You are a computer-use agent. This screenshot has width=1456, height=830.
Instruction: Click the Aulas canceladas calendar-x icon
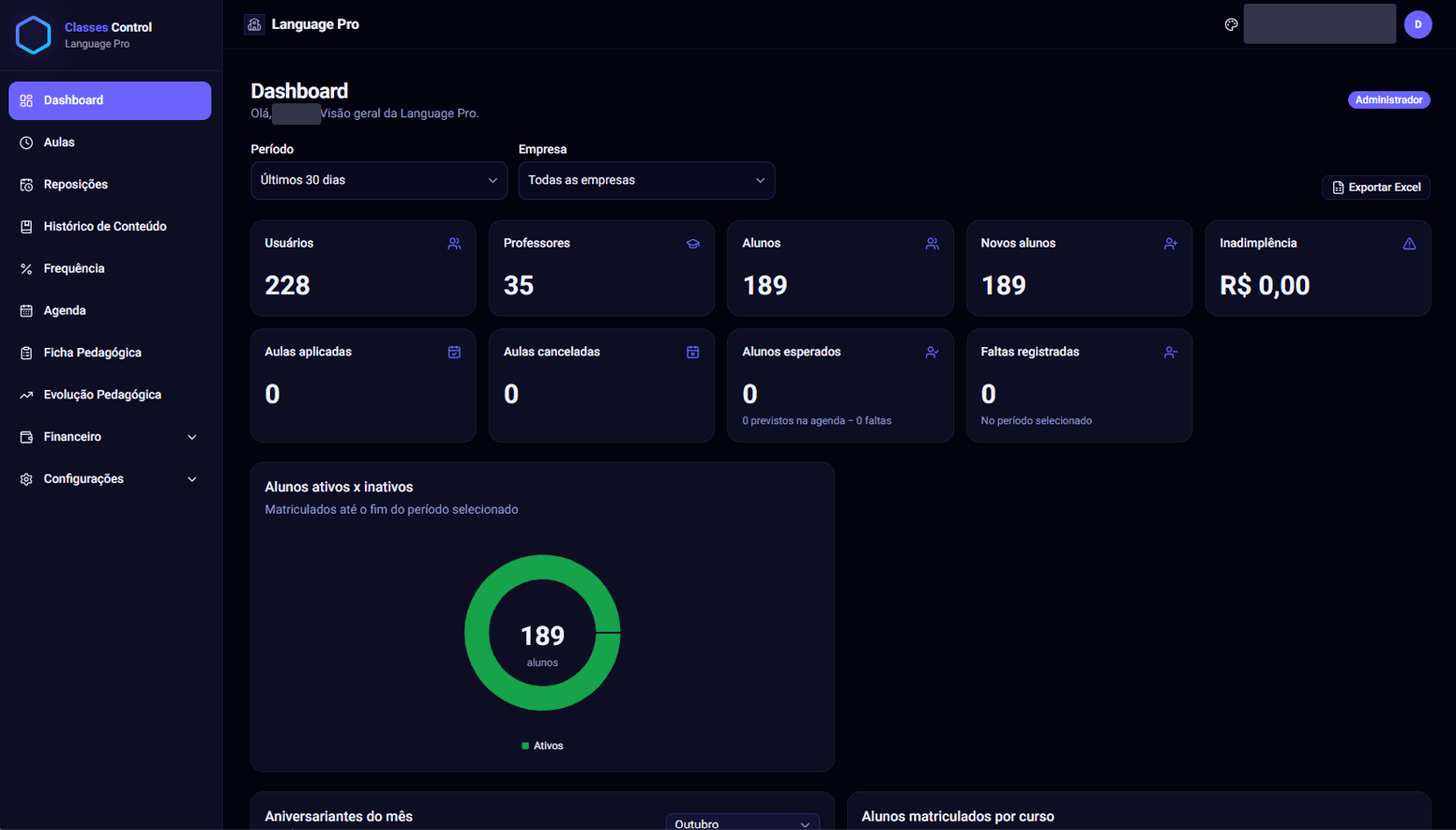[693, 353]
